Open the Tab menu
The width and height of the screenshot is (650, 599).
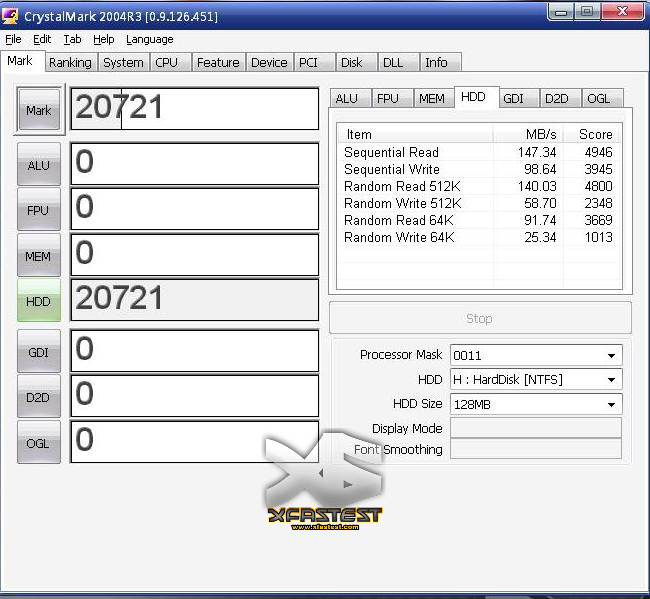click(x=72, y=39)
